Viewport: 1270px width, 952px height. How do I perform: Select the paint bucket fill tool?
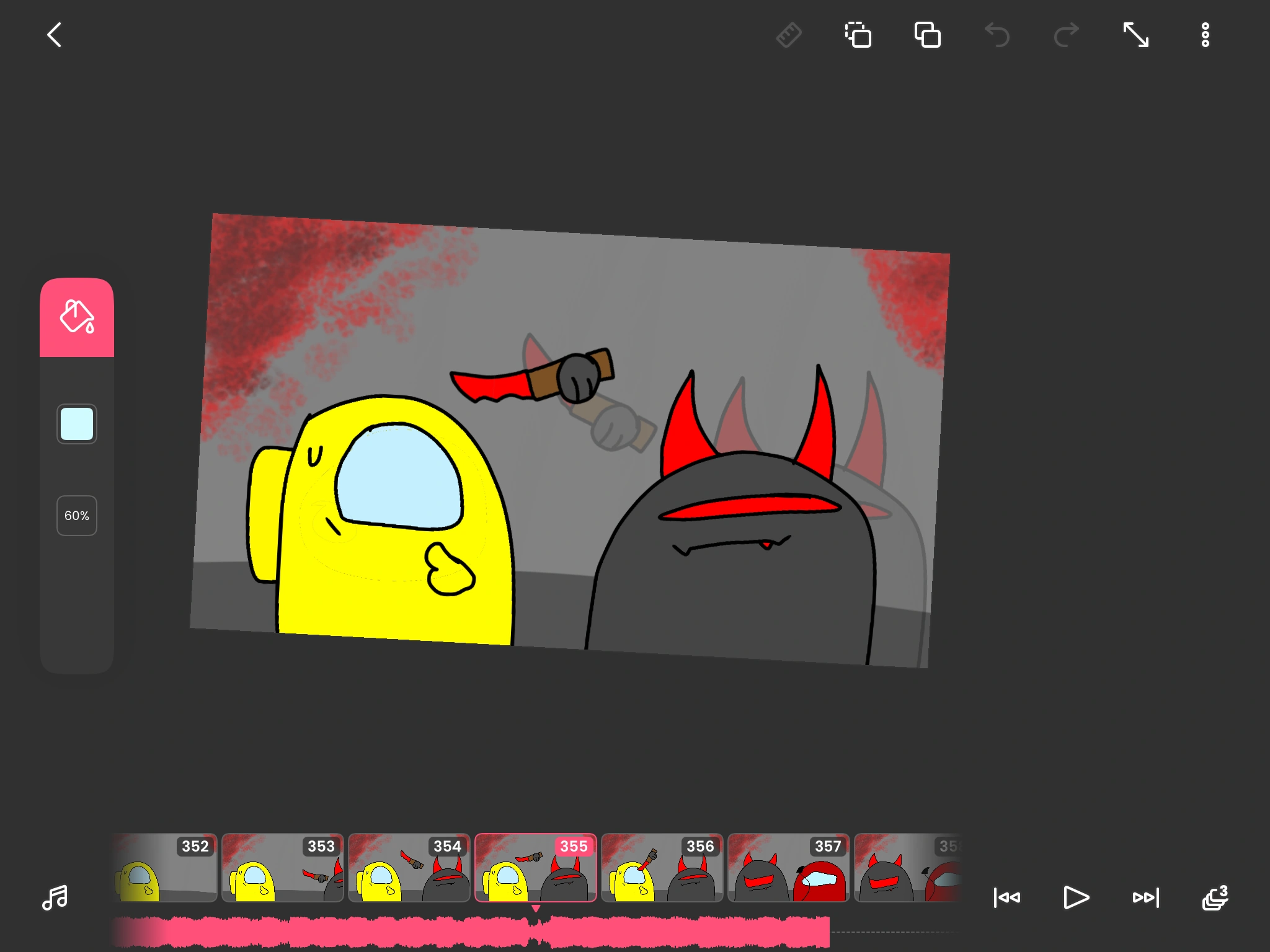coord(76,316)
